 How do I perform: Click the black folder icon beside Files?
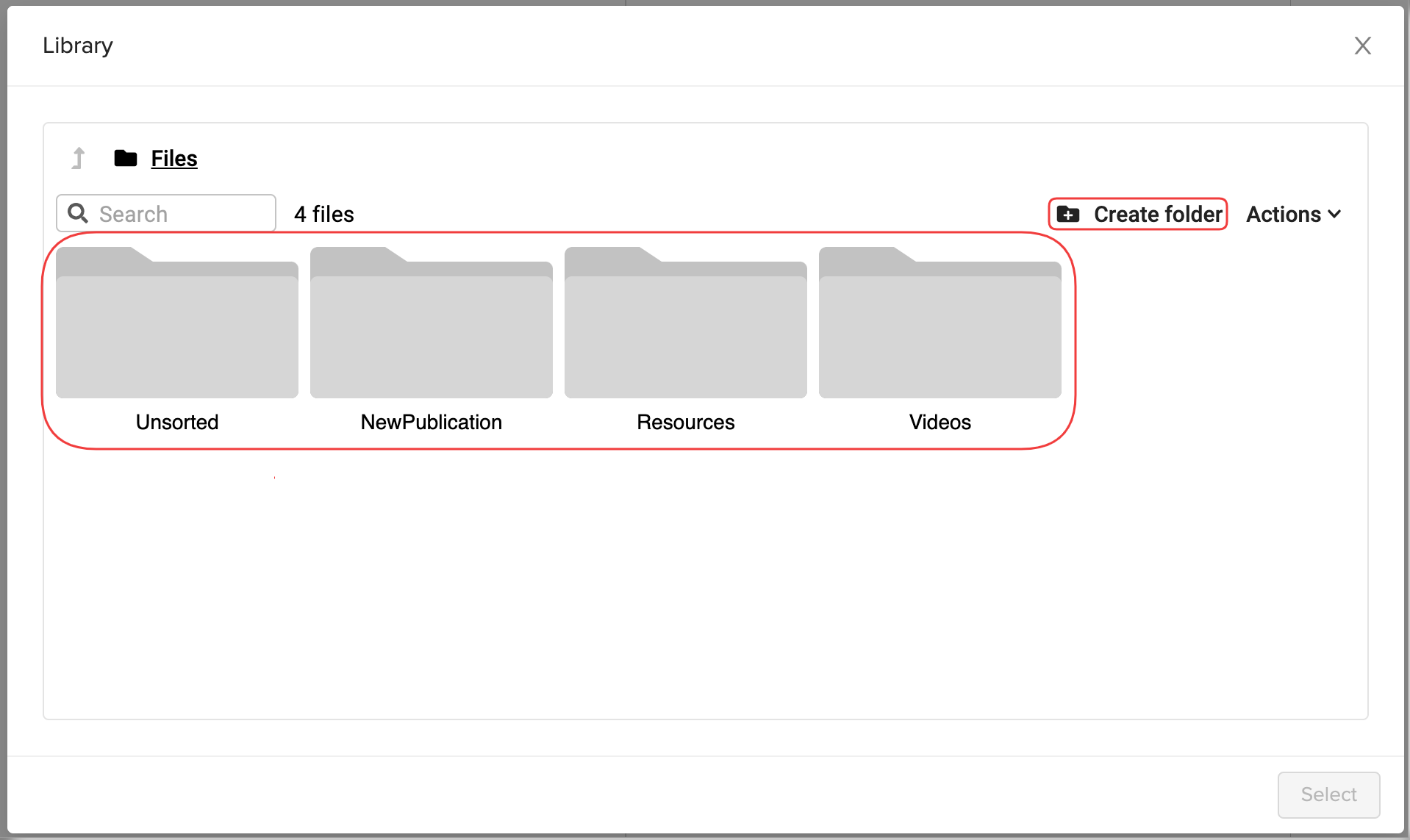(126, 158)
